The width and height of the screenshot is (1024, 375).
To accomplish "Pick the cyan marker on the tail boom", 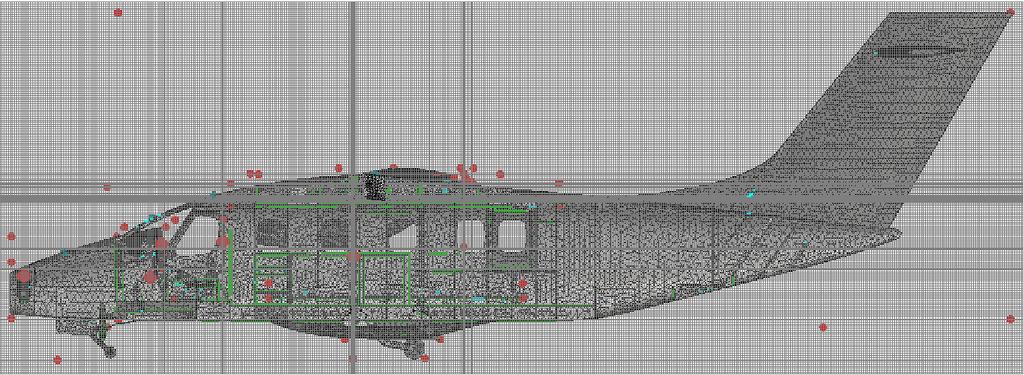I will coord(751,193).
